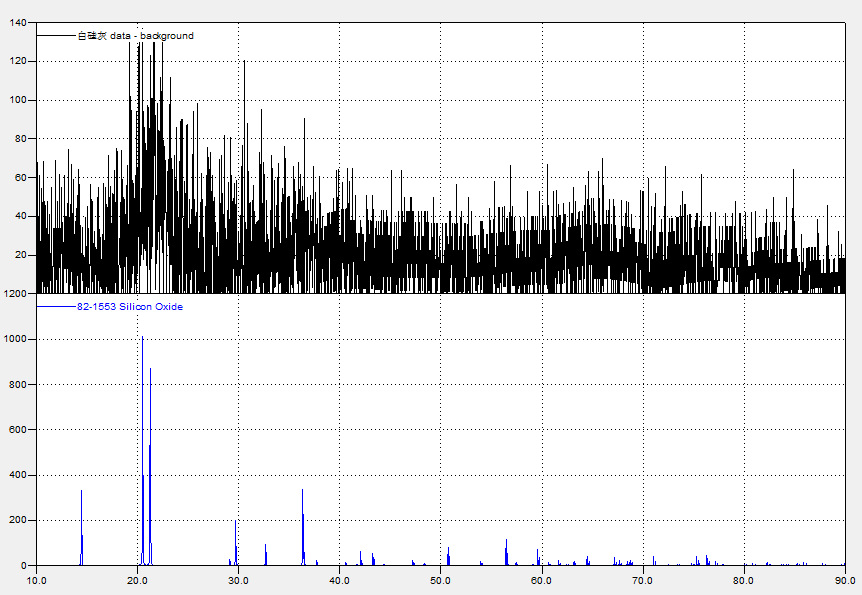Click the 400 label on the lower y-axis
The width and height of the screenshot is (862, 595).
(x=18, y=475)
